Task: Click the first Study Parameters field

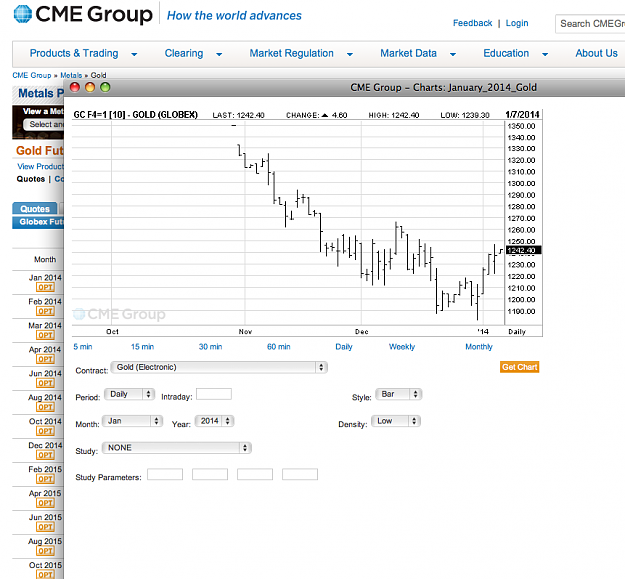Action: coord(165,474)
